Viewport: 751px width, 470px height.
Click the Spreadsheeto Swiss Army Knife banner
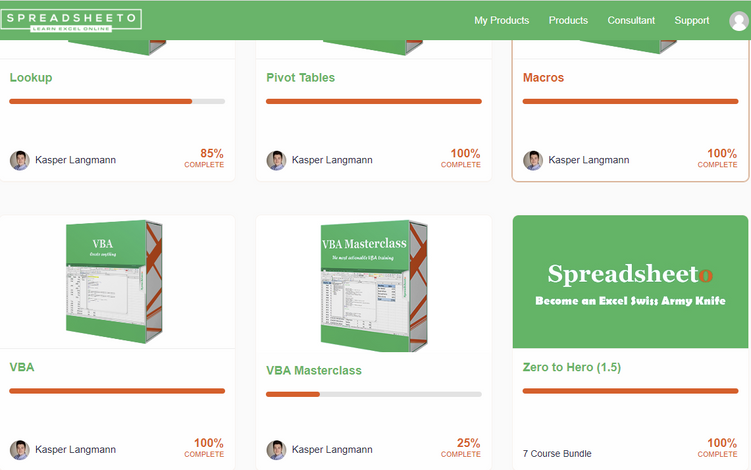pyautogui.click(x=630, y=282)
